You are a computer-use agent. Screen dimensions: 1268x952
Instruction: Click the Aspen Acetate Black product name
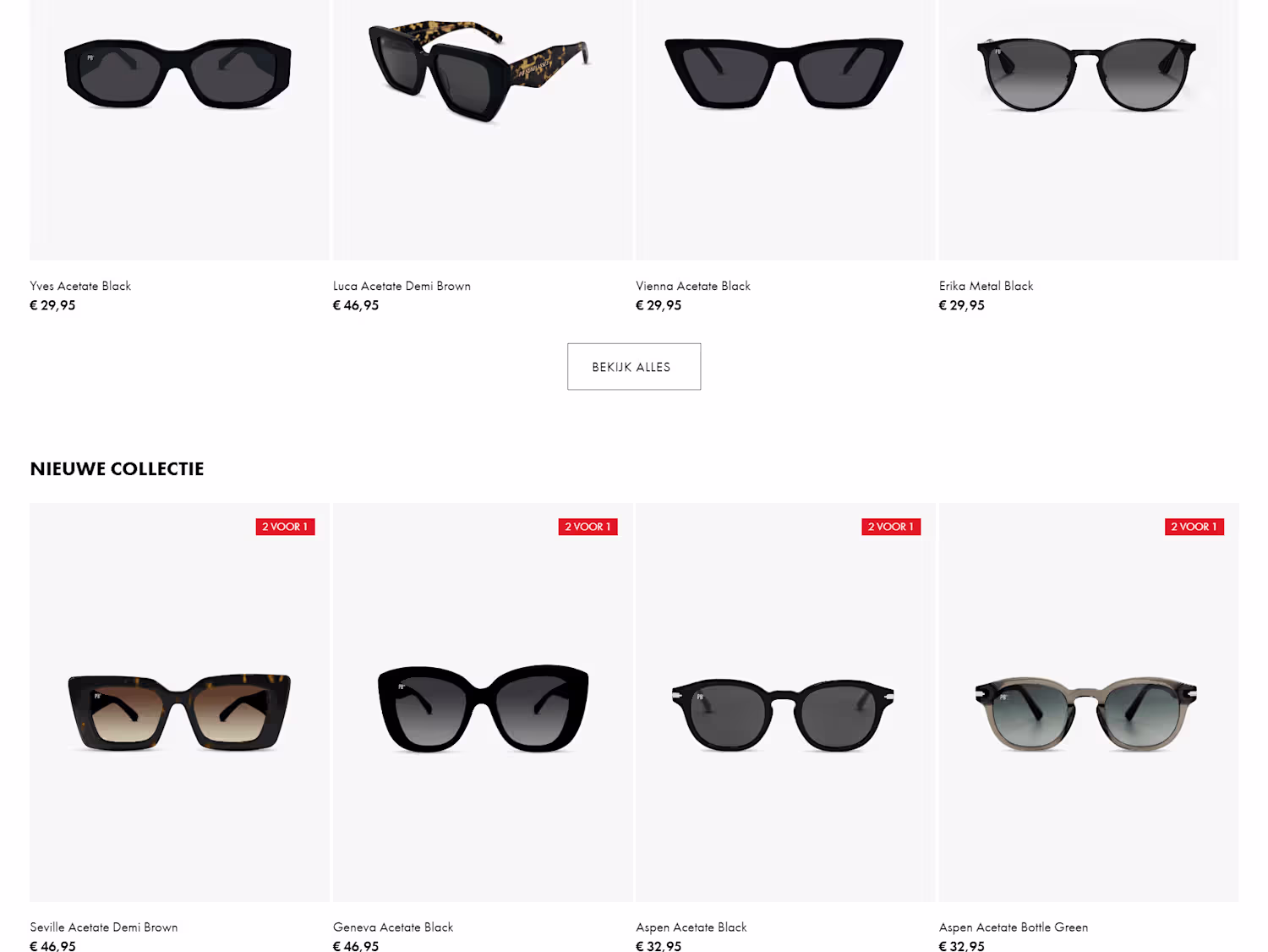click(x=691, y=927)
